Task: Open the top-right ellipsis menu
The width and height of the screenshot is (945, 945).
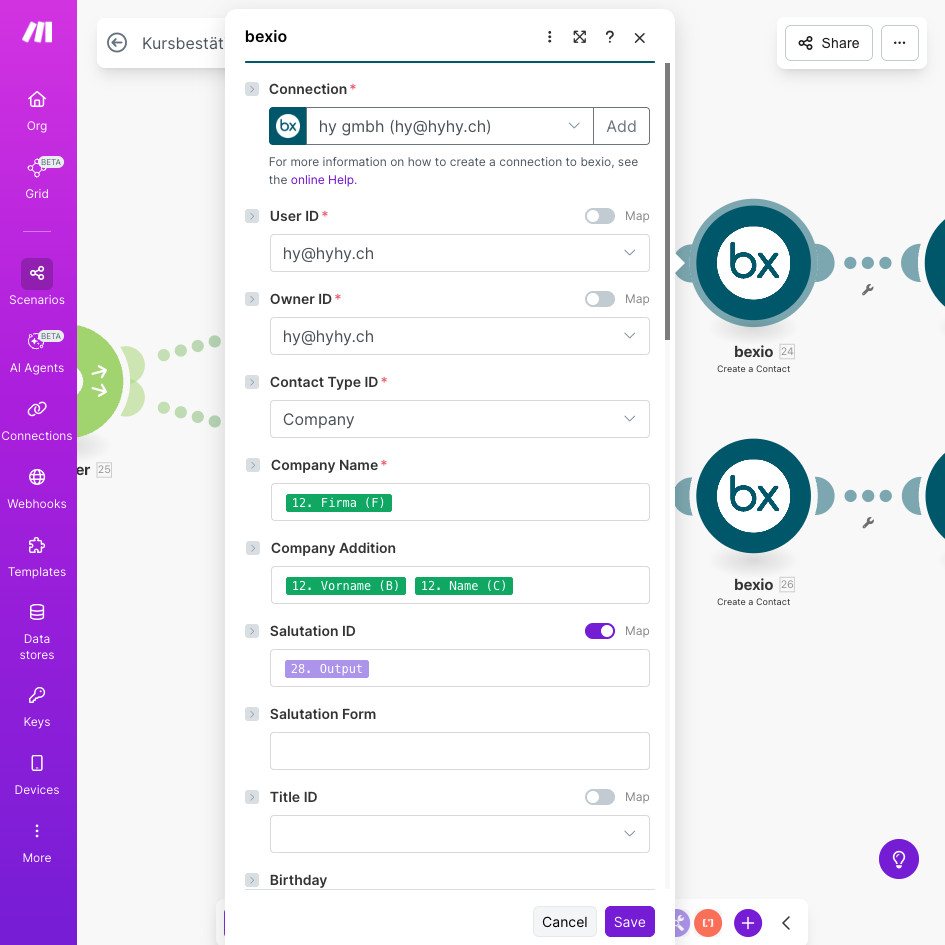Action: [899, 43]
